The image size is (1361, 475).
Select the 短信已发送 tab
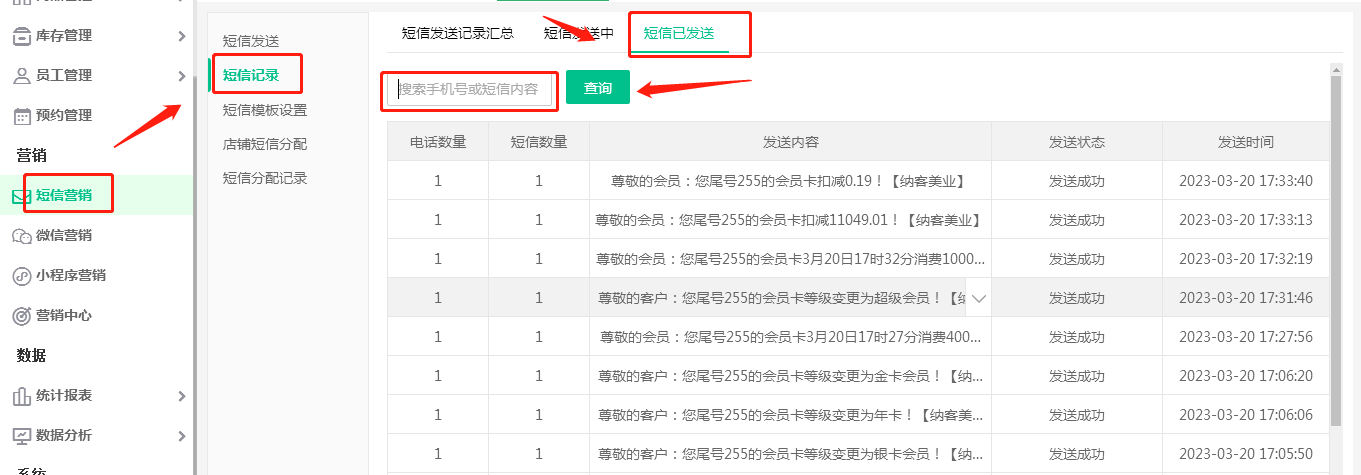click(679, 33)
